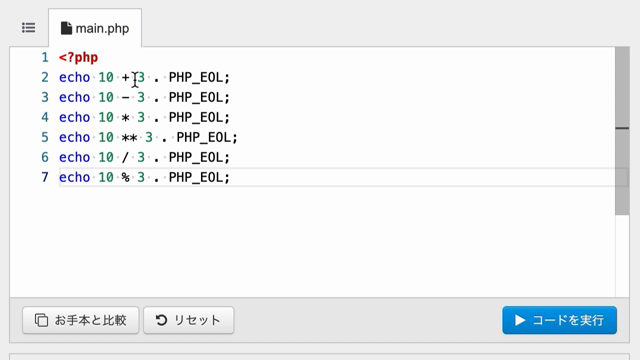Viewport: 640px width, 360px height.
Task: Click the play triangle icon to run code
Action: [520, 320]
